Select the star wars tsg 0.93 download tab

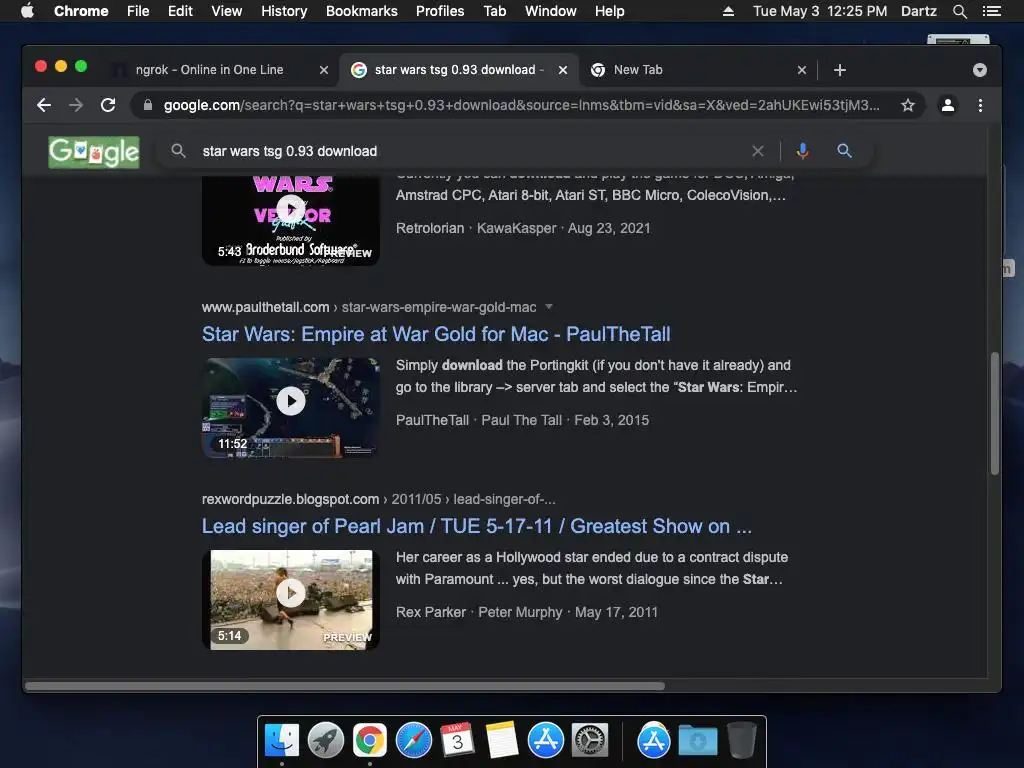click(457, 70)
